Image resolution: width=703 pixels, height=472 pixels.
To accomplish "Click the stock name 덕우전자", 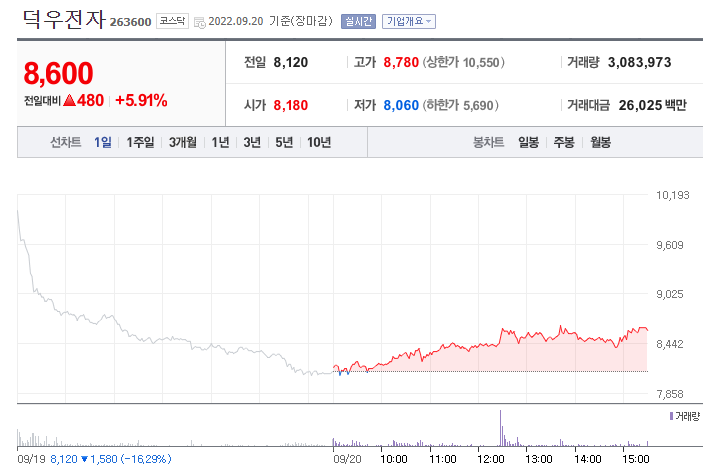I will click(x=64, y=19).
